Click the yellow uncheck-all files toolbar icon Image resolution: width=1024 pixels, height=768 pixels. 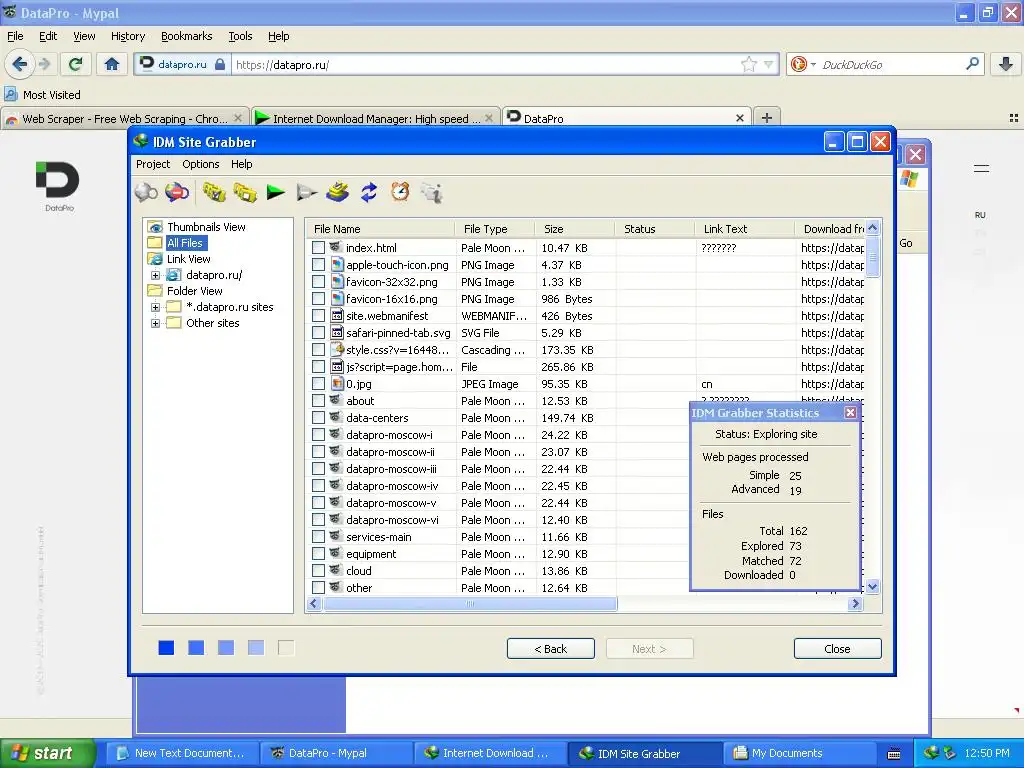(x=245, y=193)
